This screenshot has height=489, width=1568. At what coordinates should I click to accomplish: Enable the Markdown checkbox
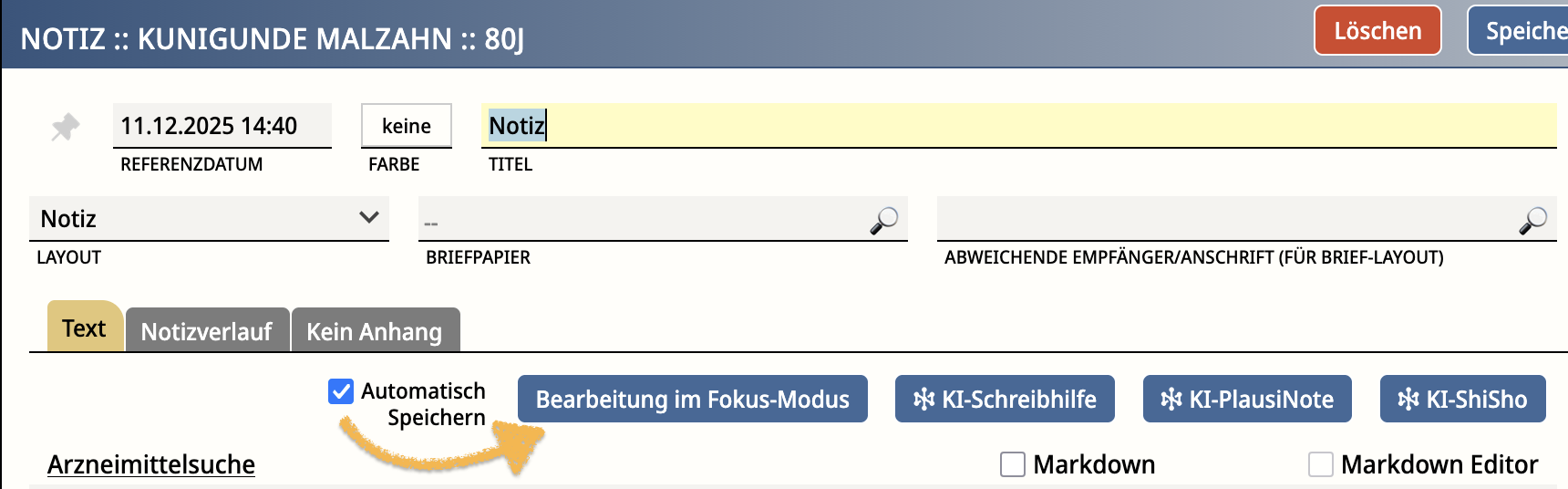pyautogui.click(x=1013, y=464)
